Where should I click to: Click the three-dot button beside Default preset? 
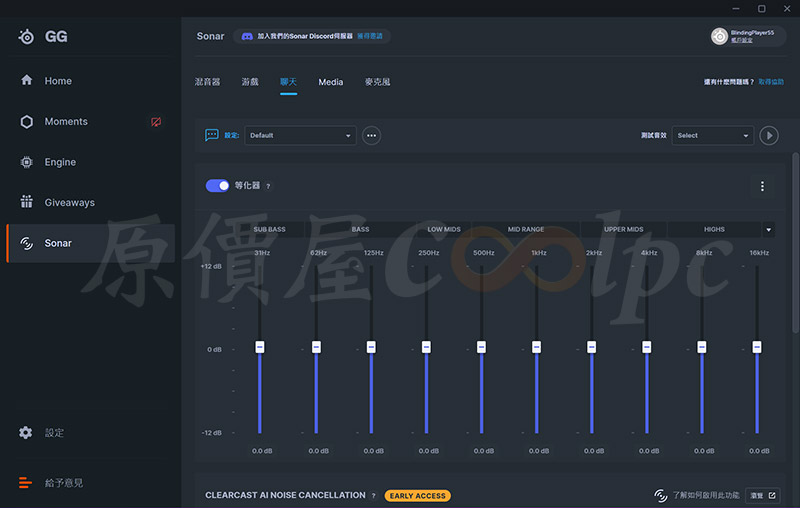point(371,135)
